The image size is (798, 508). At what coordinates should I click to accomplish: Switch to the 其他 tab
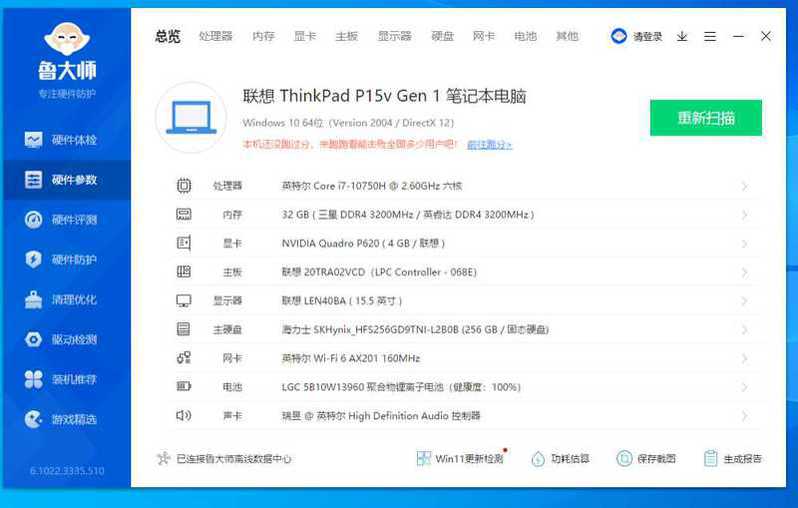pos(567,36)
